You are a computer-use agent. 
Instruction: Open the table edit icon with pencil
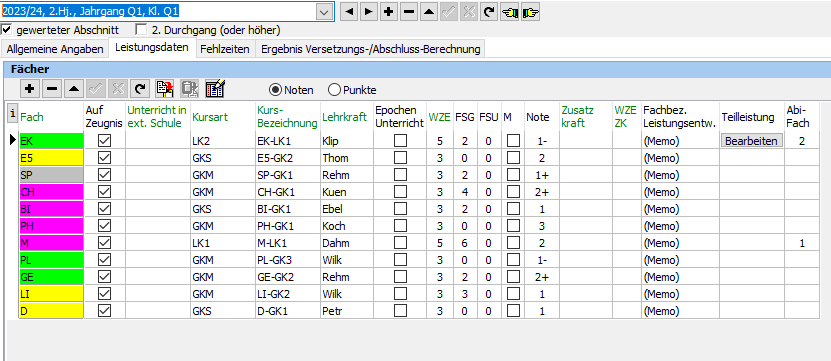tap(215, 89)
